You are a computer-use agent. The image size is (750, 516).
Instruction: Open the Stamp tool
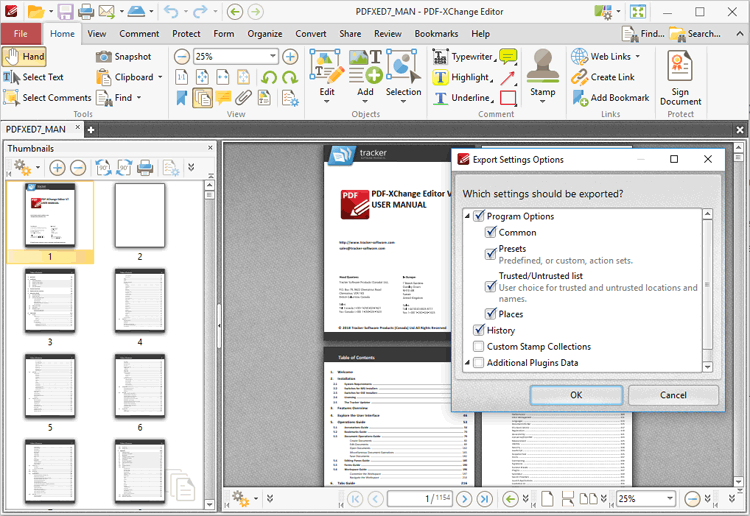point(542,76)
